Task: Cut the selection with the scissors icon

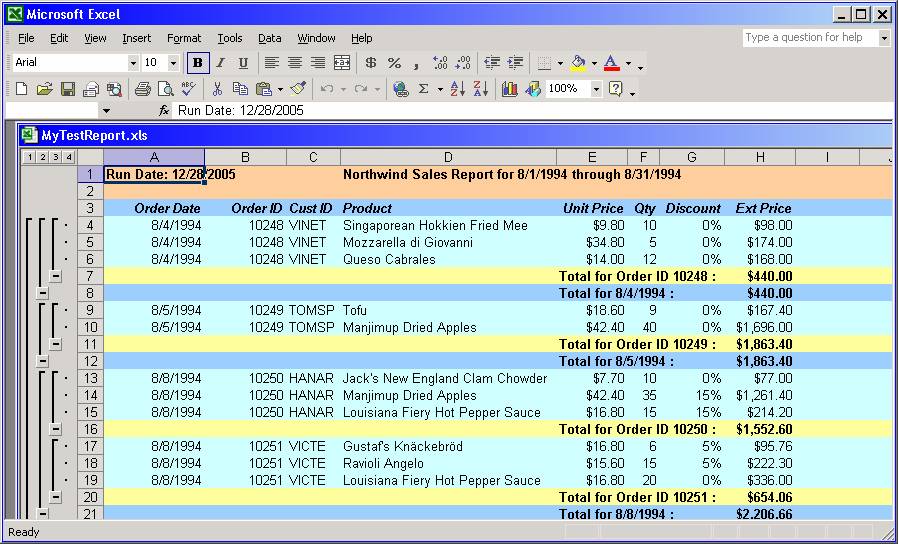Action: pos(217,89)
